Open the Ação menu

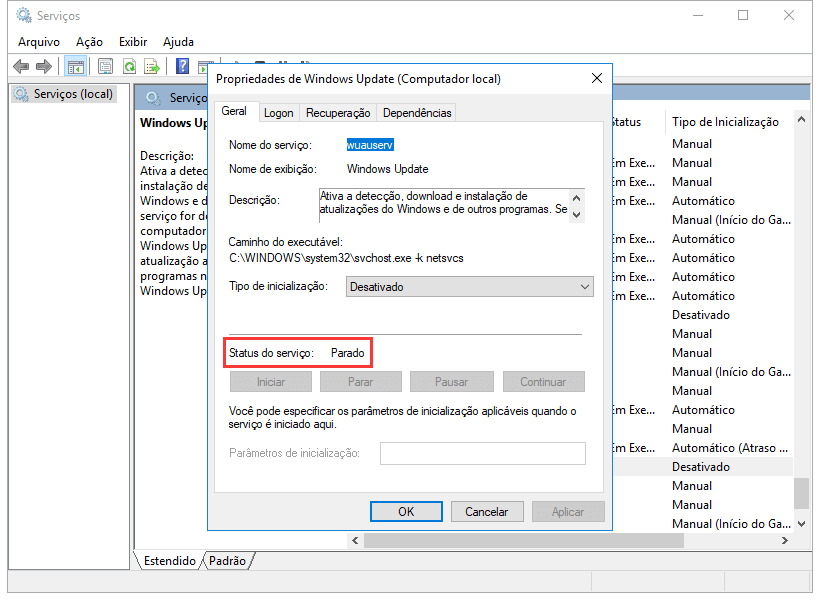point(88,41)
